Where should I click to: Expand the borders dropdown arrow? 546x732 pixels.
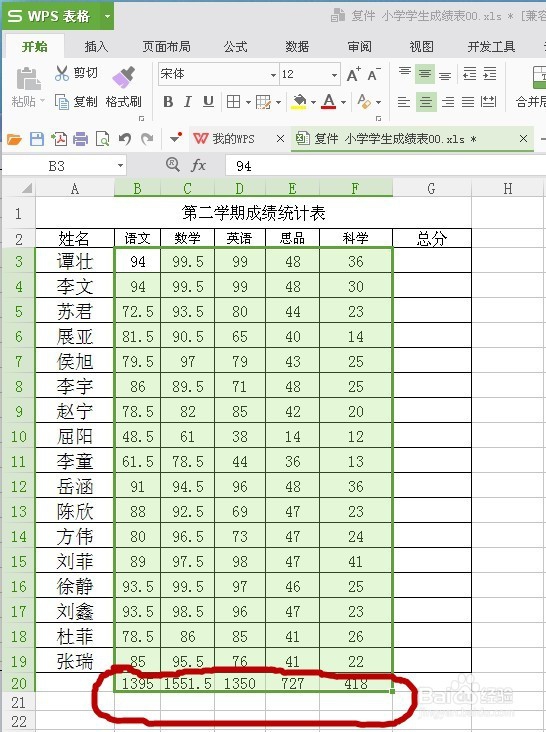[248, 102]
